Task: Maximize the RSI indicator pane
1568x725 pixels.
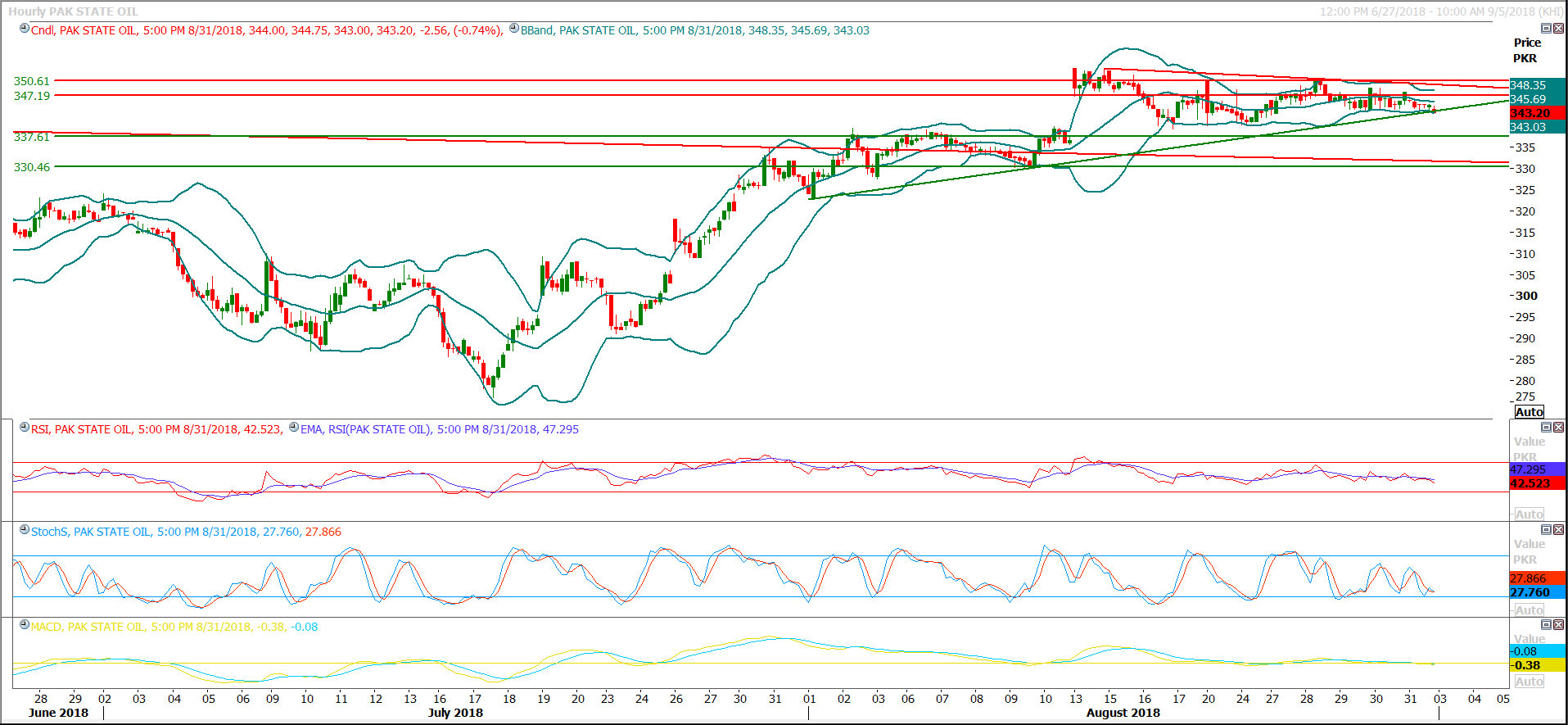Action: (x=1547, y=428)
